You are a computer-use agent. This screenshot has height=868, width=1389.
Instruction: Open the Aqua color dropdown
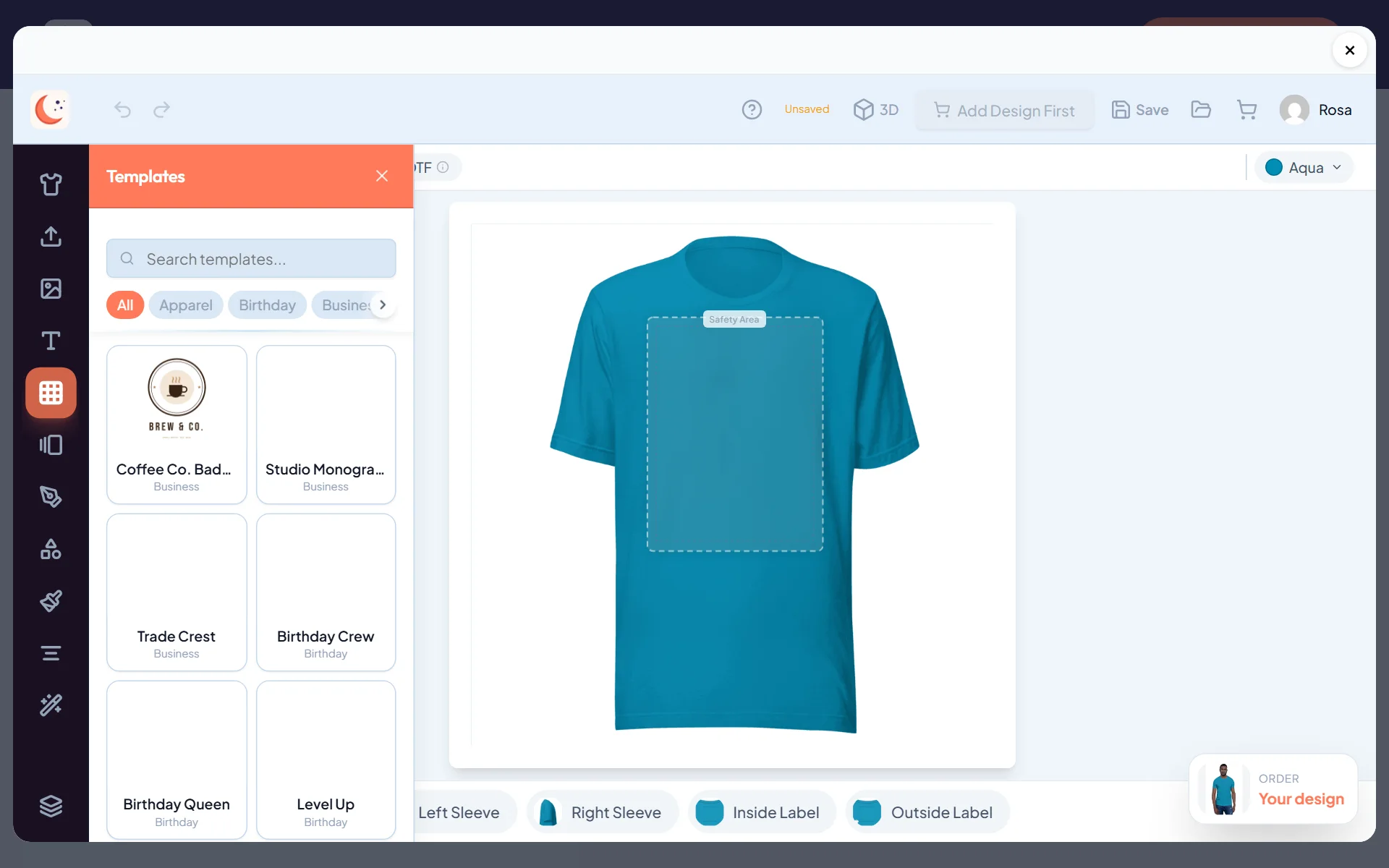coord(1304,168)
